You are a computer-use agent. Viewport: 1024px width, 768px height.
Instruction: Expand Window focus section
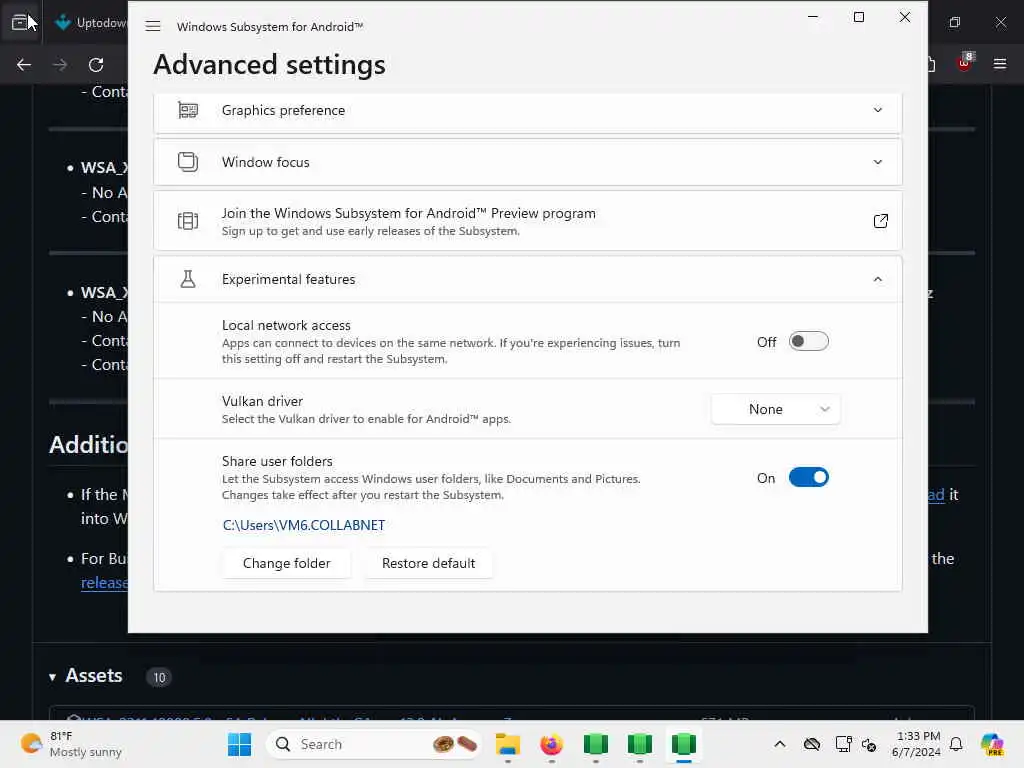[878, 162]
